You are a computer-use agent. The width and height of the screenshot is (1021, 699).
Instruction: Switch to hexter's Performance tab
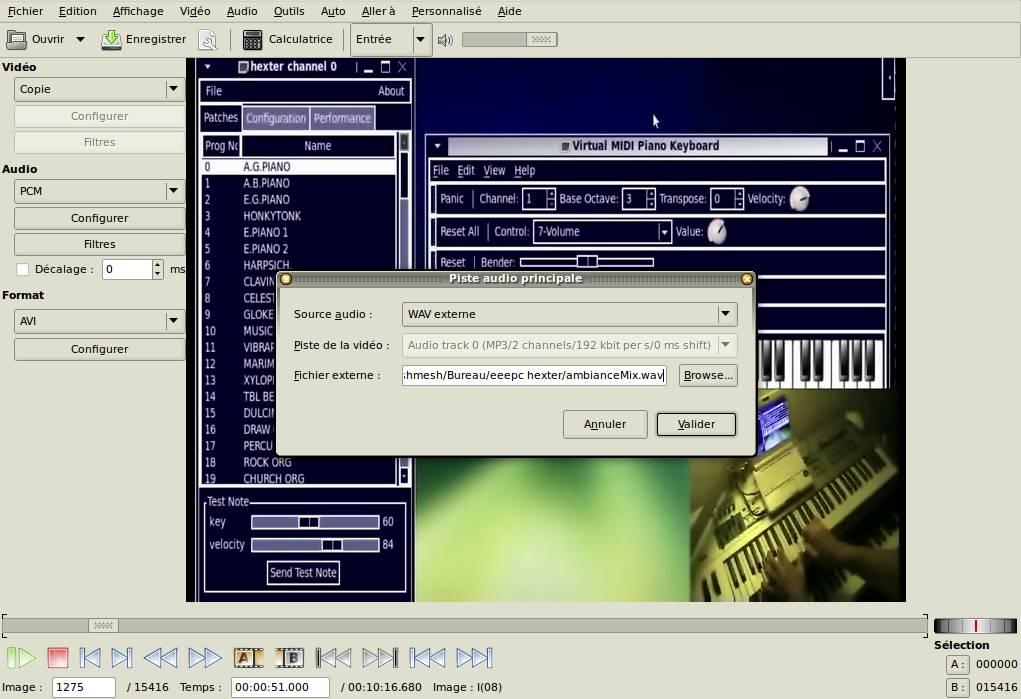[x=342, y=117]
